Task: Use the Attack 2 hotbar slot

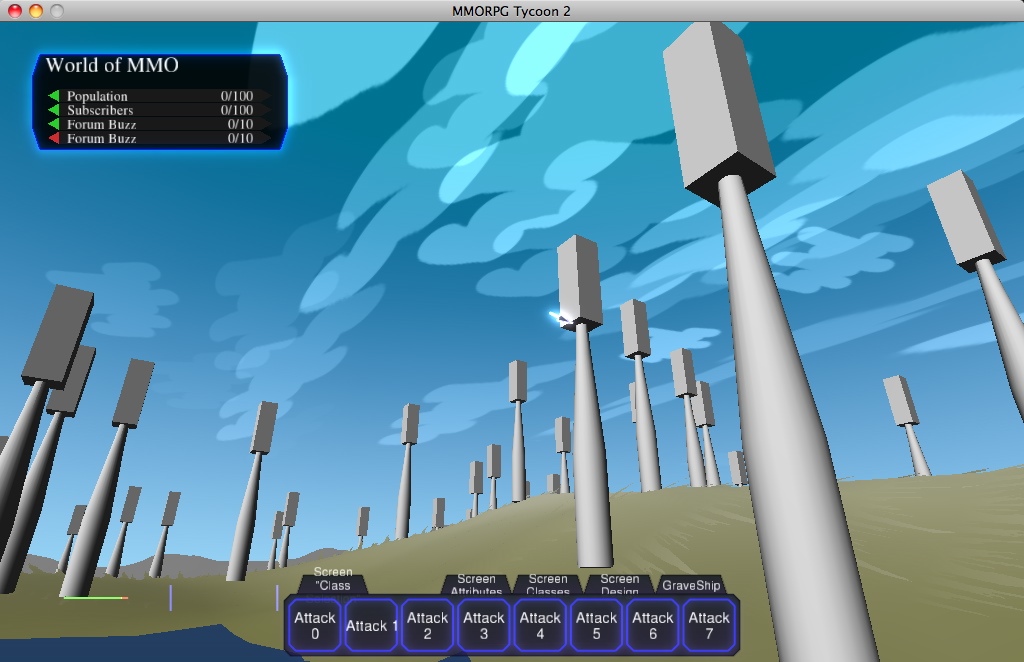Action: point(427,625)
